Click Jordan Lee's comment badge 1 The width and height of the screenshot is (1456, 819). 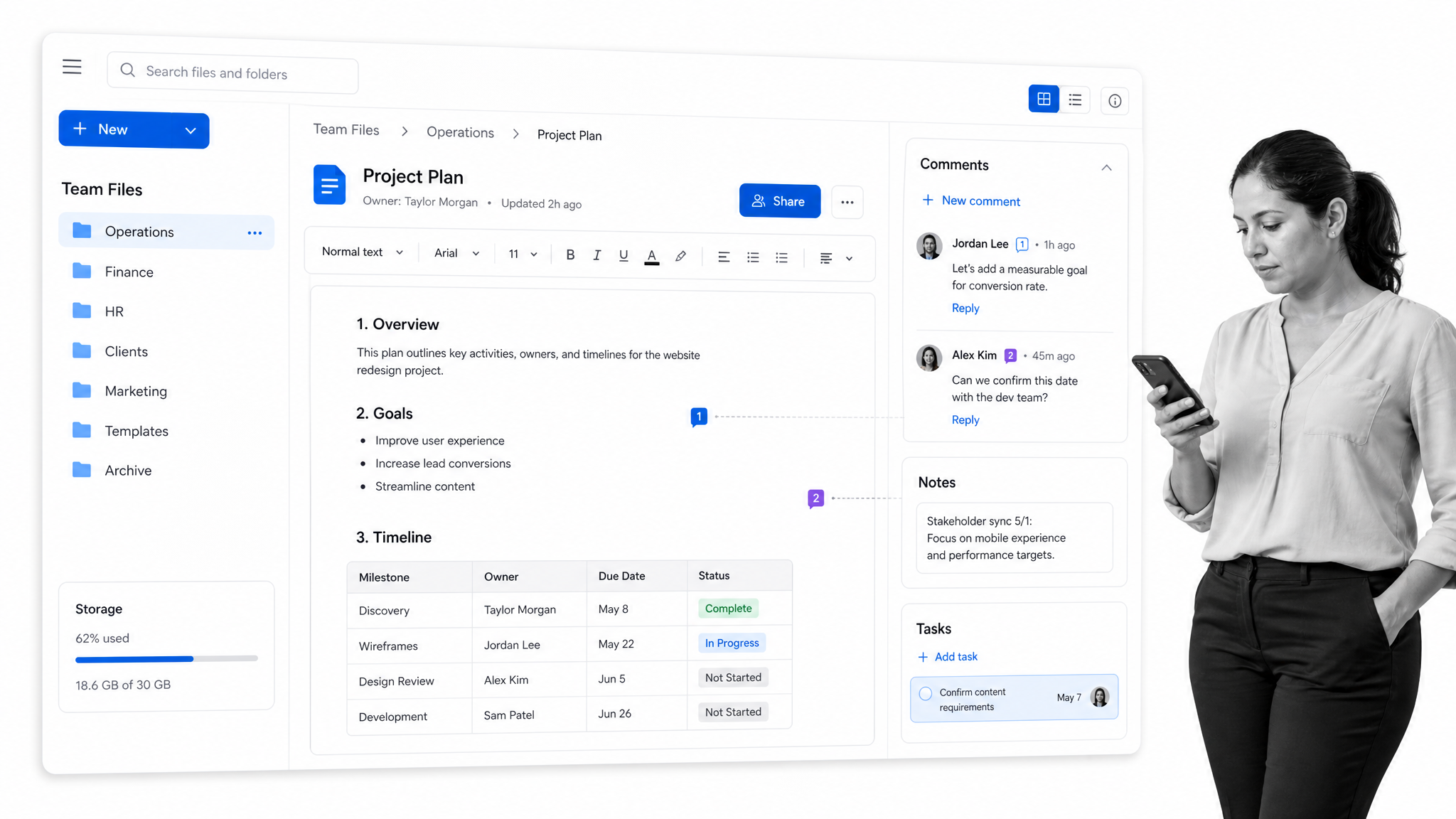pos(1022,245)
